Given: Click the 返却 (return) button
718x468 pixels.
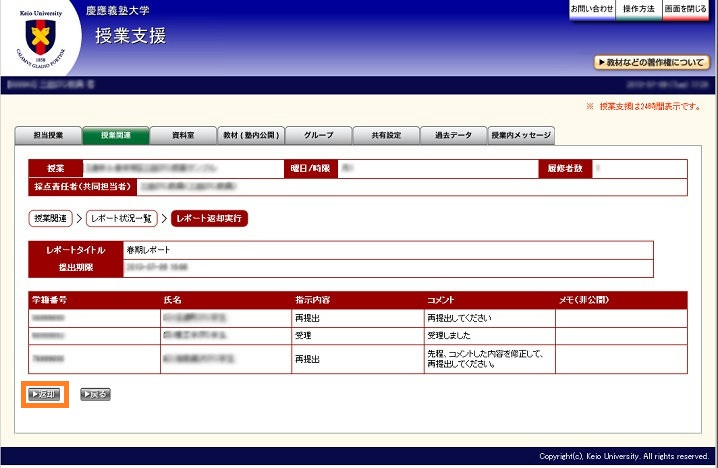Looking at the screenshot, I should 45,394.
